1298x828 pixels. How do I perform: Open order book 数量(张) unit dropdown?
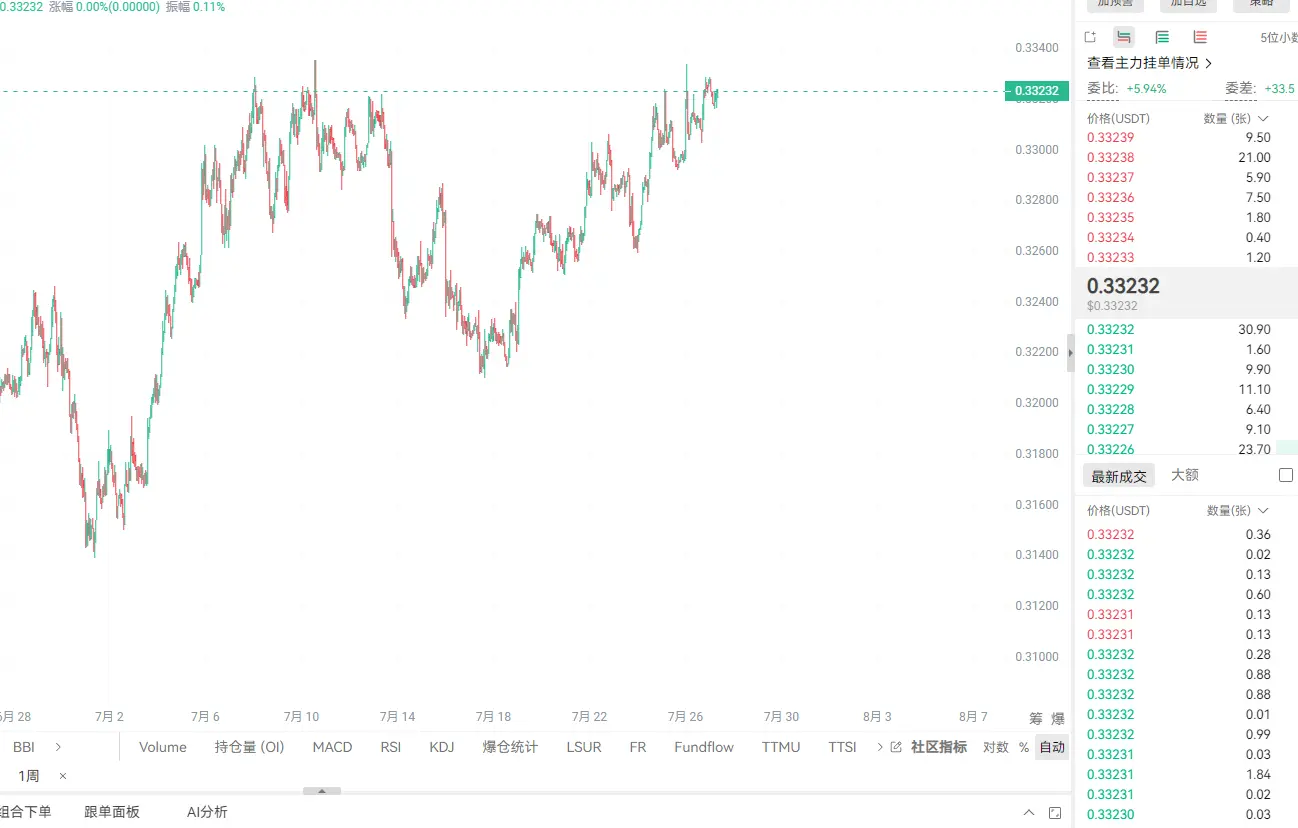1235,118
